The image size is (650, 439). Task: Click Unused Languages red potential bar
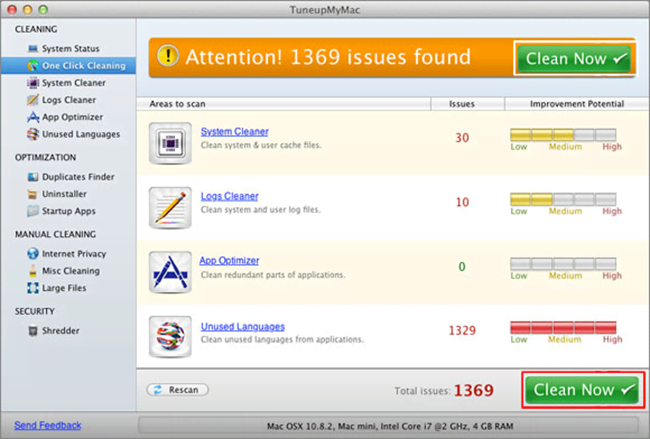tap(563, 327)
